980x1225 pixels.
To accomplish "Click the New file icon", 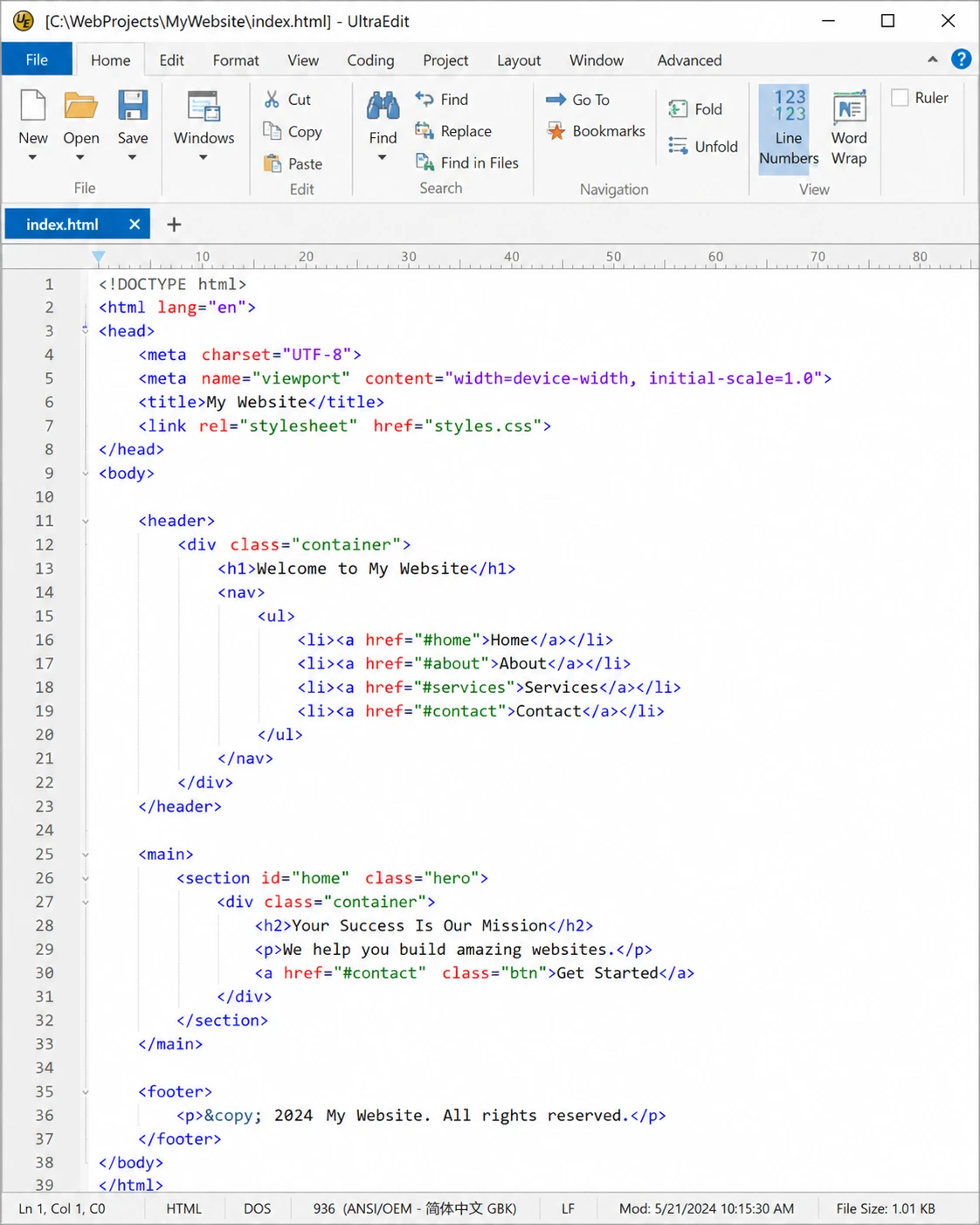I will [33, 106].
